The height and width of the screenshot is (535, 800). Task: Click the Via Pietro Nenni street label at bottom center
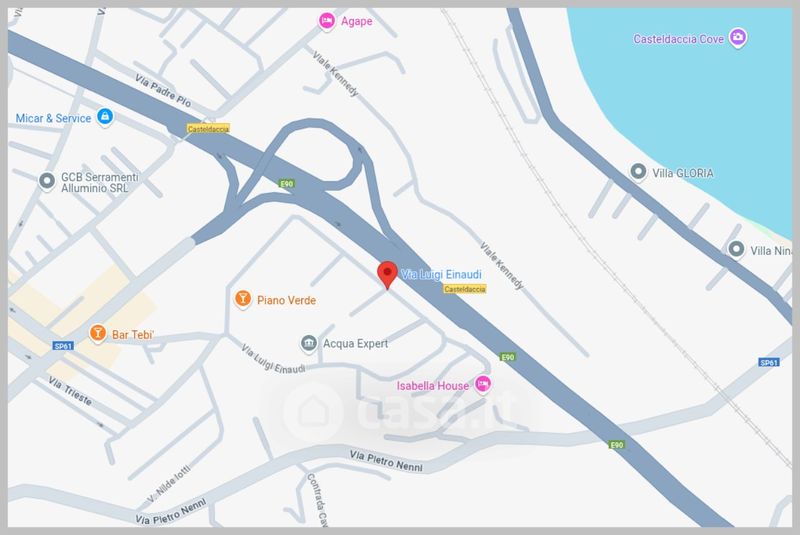click(x=386, y=461)
